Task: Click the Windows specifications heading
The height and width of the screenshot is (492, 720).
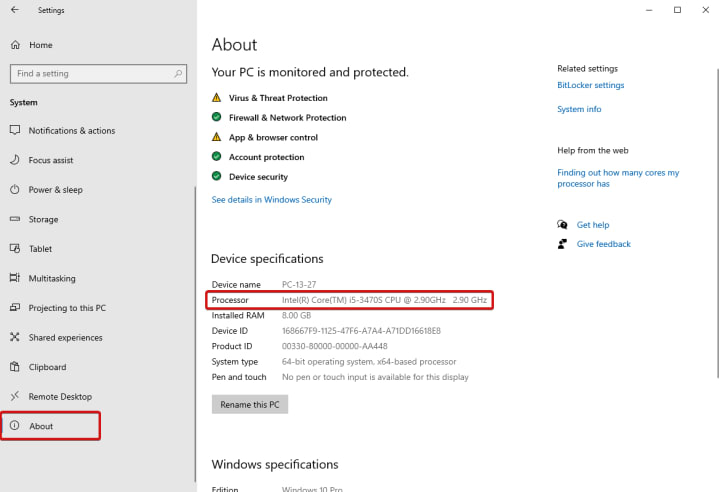Action: 275,464
